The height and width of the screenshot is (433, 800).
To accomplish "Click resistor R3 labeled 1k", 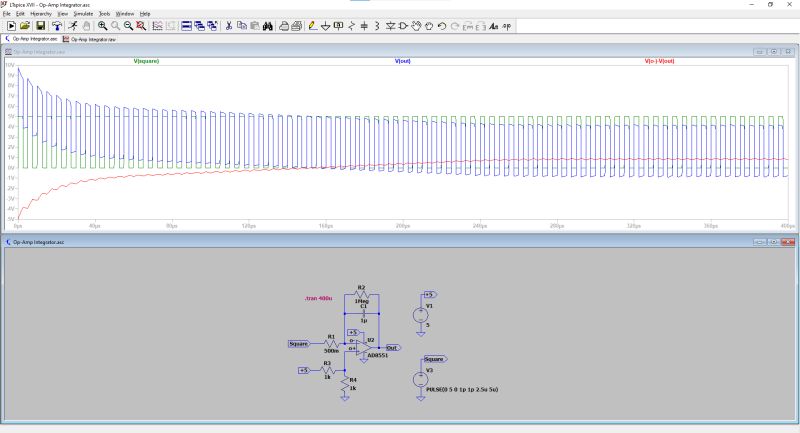I will point(327,370).
